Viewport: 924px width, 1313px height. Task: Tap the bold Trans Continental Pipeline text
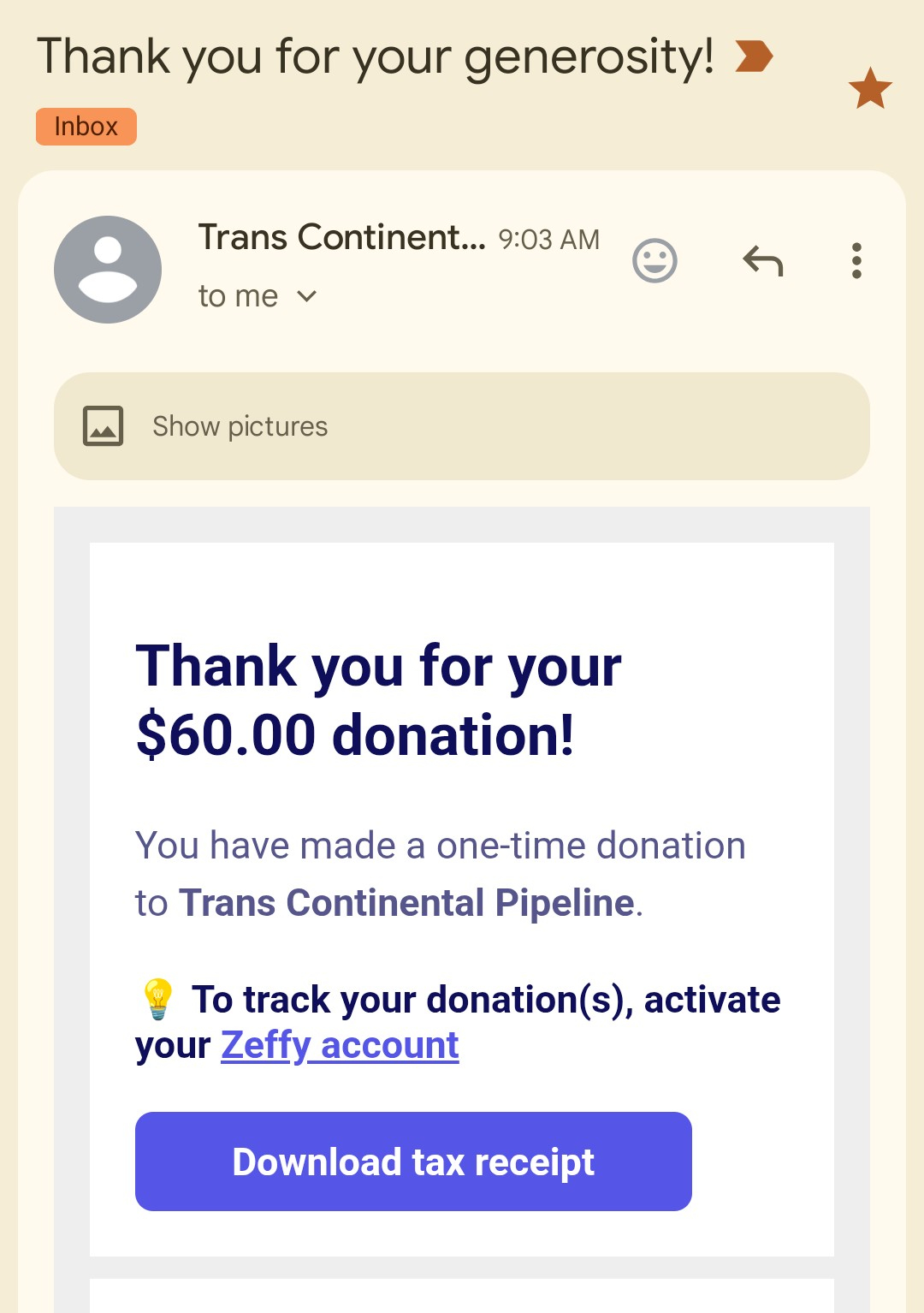(406, 903)
